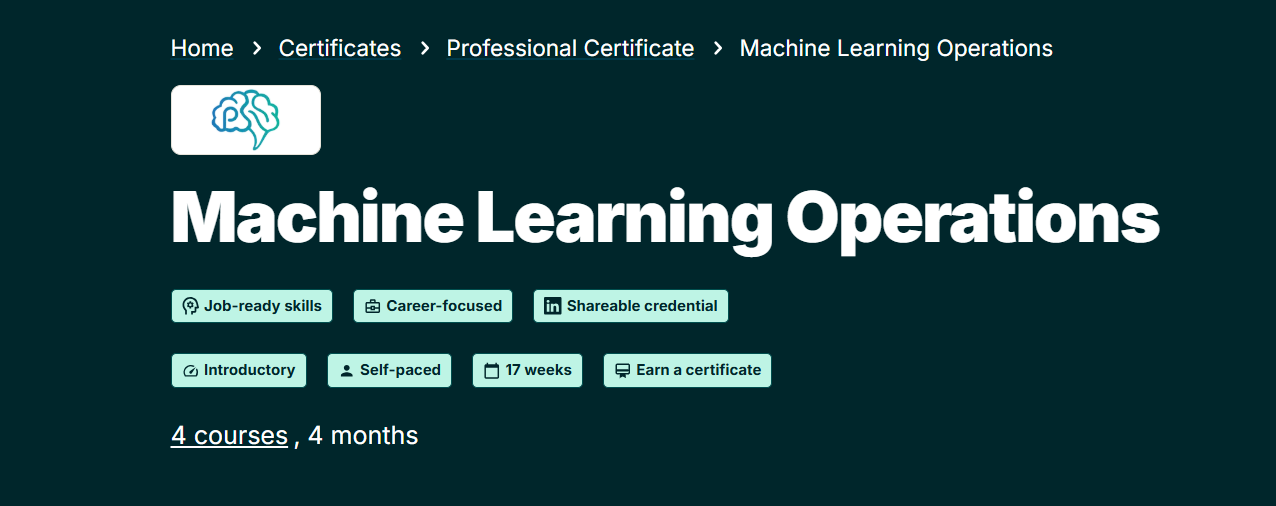The width and height of the screenshot is (1276, 506).
Task: Click the Introductory level label
Action: [x=250, y=370]
